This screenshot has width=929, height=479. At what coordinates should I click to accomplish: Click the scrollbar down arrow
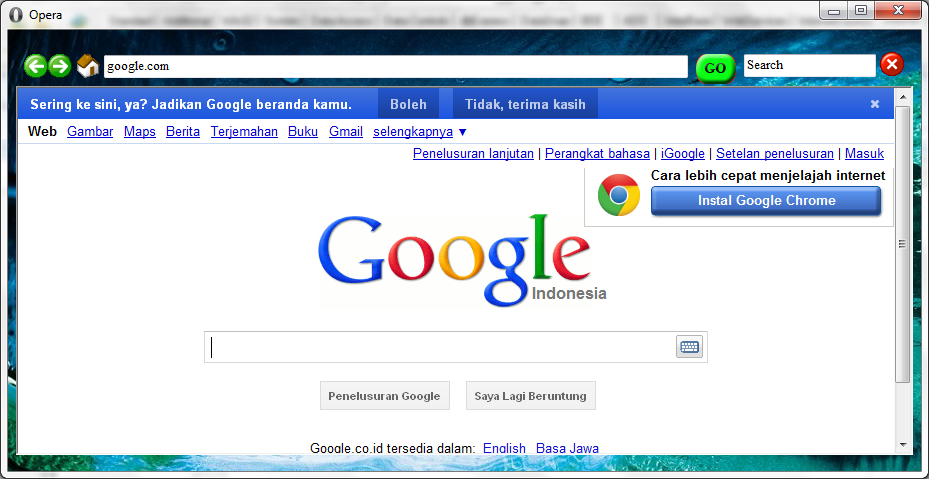click(902, 445)
